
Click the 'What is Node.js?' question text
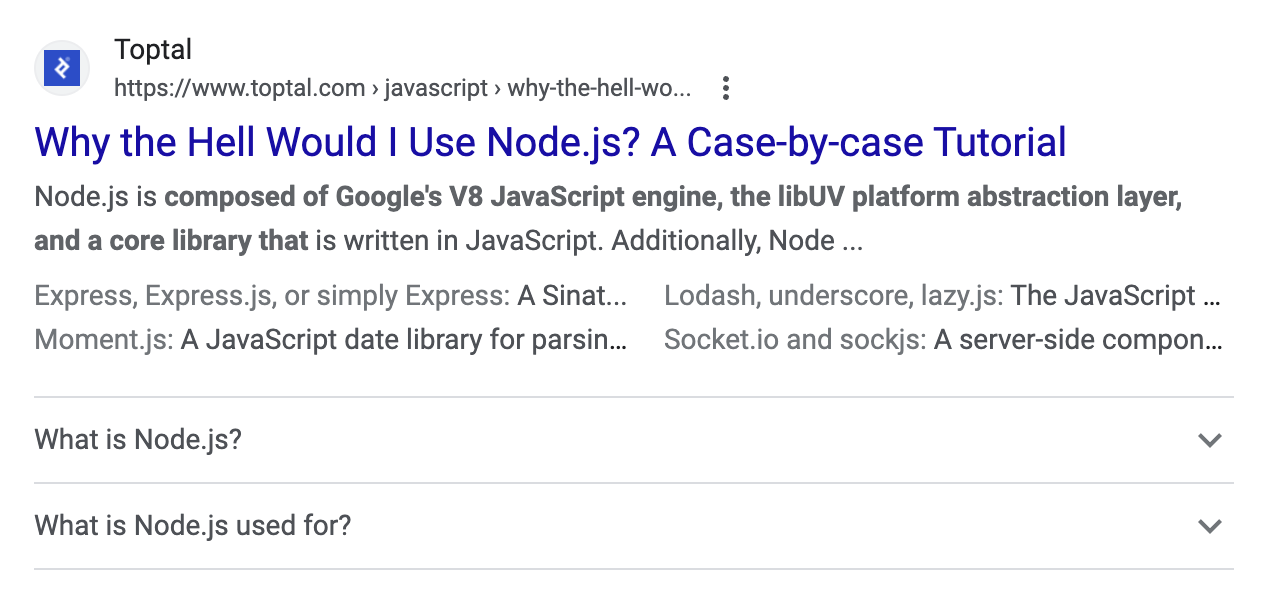point(138,440)
